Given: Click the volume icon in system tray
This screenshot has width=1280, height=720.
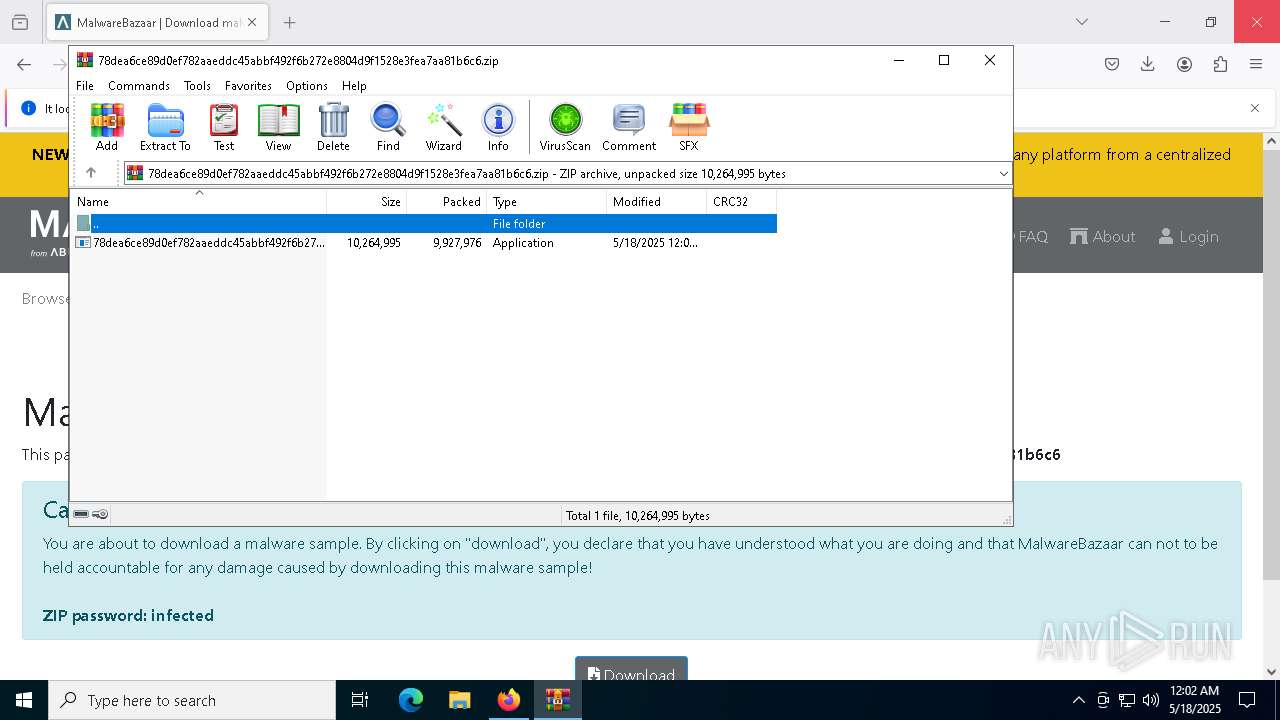Looking at the screenshot, I should (1151, 700).
